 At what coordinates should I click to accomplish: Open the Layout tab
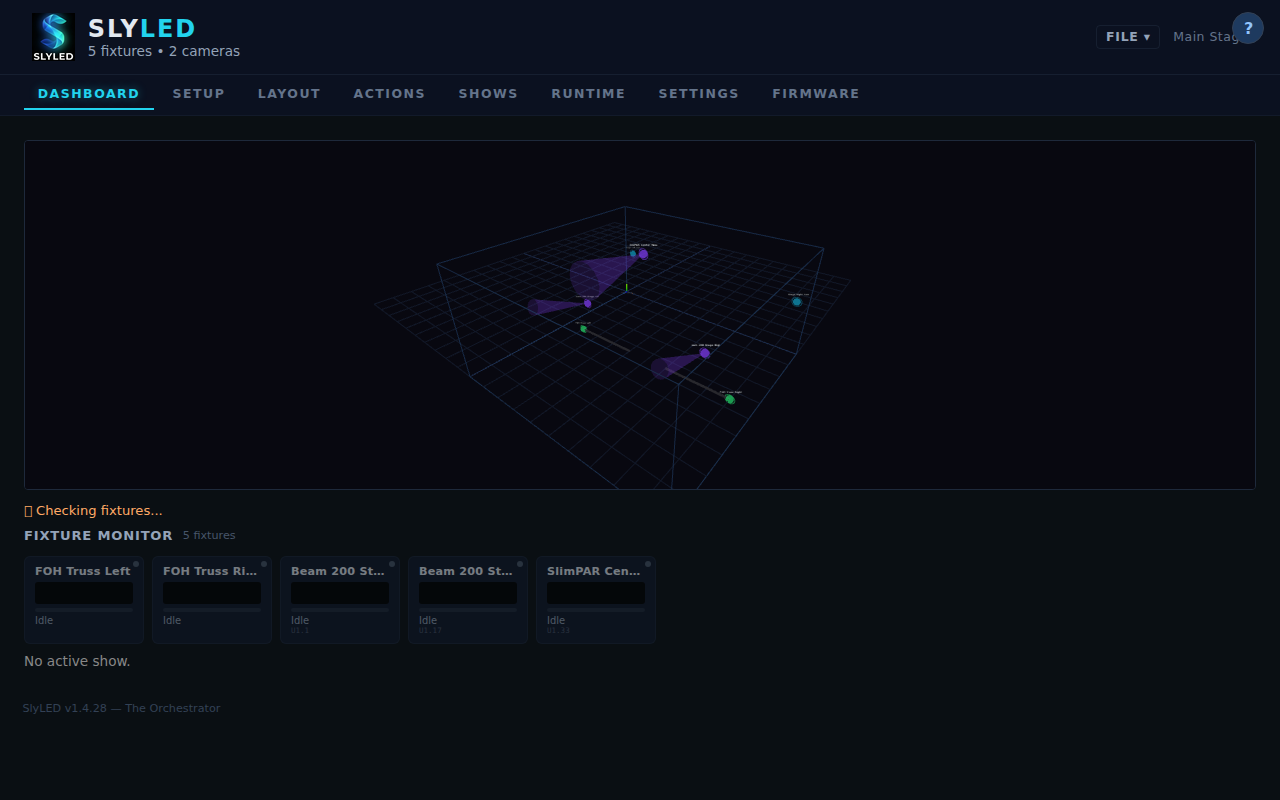(289, 94)
